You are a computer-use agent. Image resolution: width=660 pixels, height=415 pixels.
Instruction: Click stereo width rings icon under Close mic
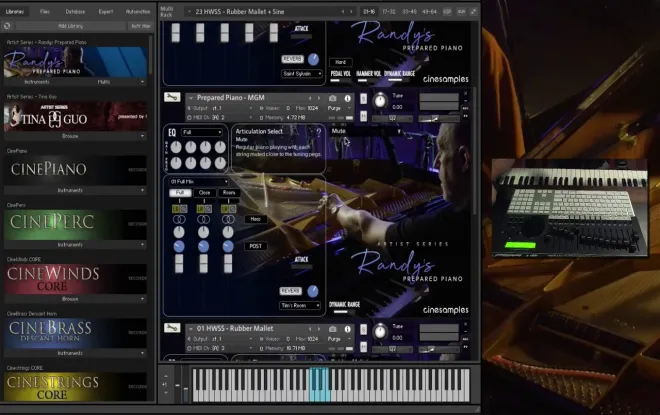tap(204, 219)
